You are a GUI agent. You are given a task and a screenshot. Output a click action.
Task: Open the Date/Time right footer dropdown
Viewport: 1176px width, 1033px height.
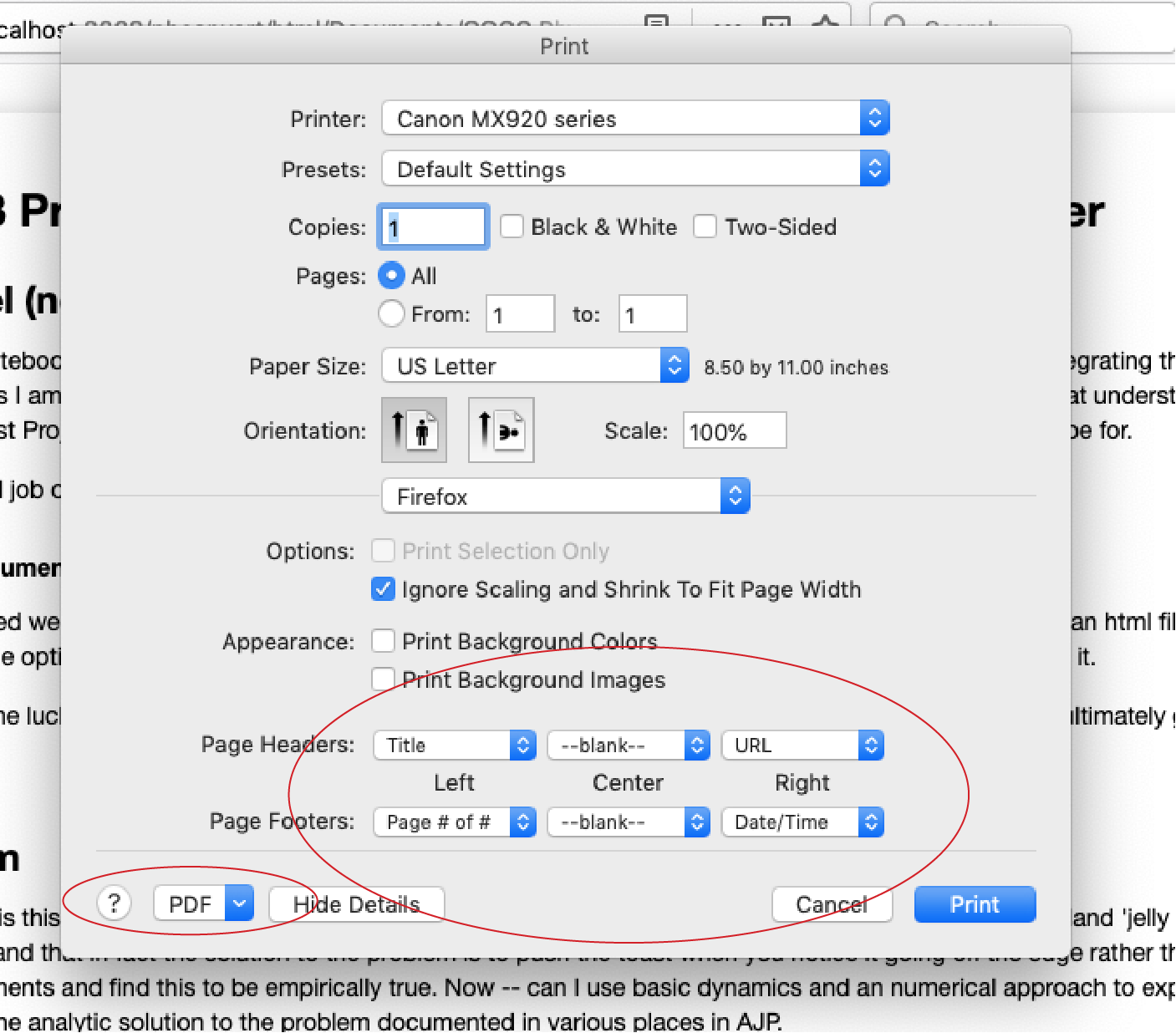tap(802, 822)
